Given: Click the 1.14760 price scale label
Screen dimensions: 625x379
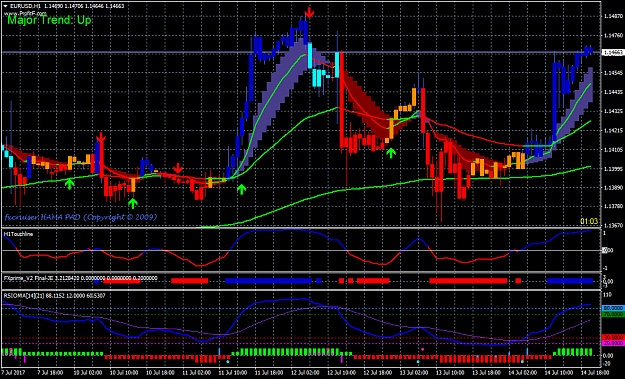Looking at the screenshot, I should coord(613,35).
